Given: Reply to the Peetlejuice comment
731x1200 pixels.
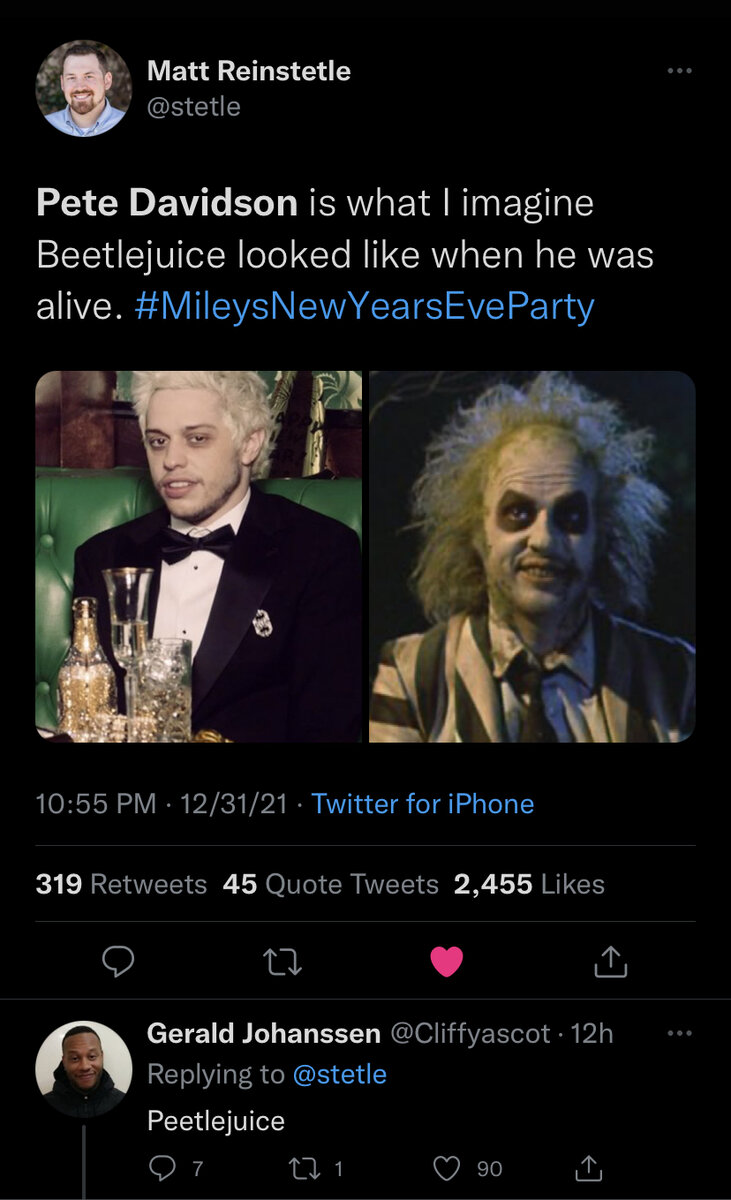Looking at the screenshot, I should (162, 1168).
